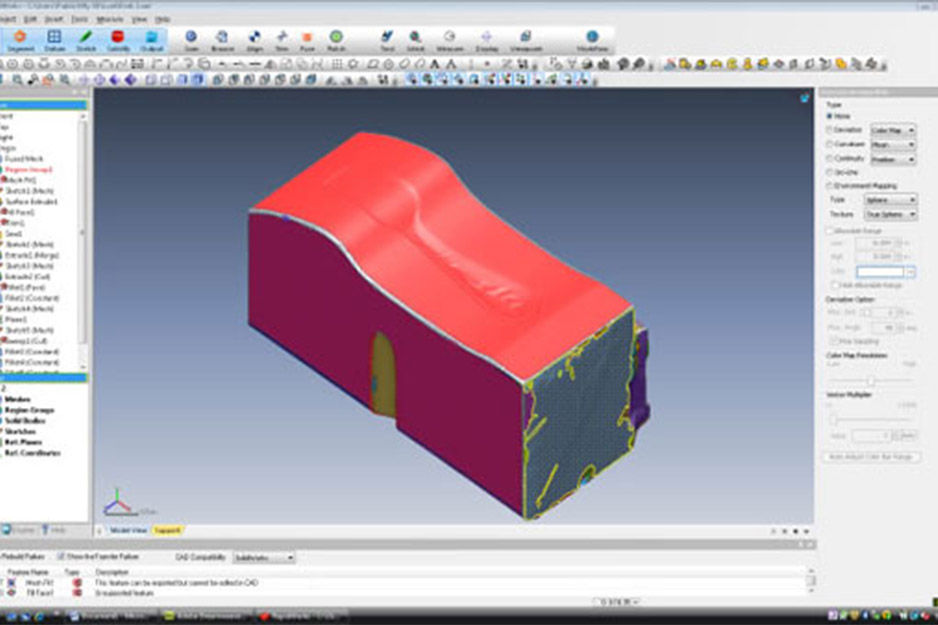Click the Segment mode icon
The width and height of the screenshot is (938, 625).
pos(19,38)
